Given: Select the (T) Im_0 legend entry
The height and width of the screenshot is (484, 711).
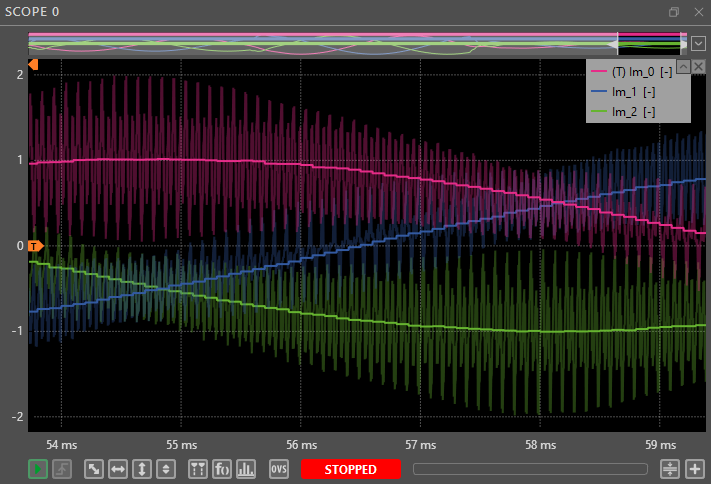Looking at the screenshot, I should [x=640, y=73].
